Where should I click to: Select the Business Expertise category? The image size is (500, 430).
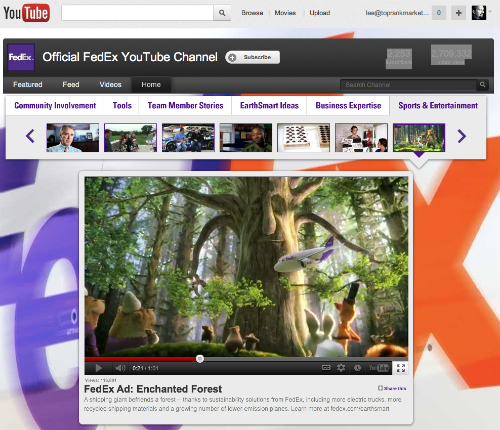[348, 106]
